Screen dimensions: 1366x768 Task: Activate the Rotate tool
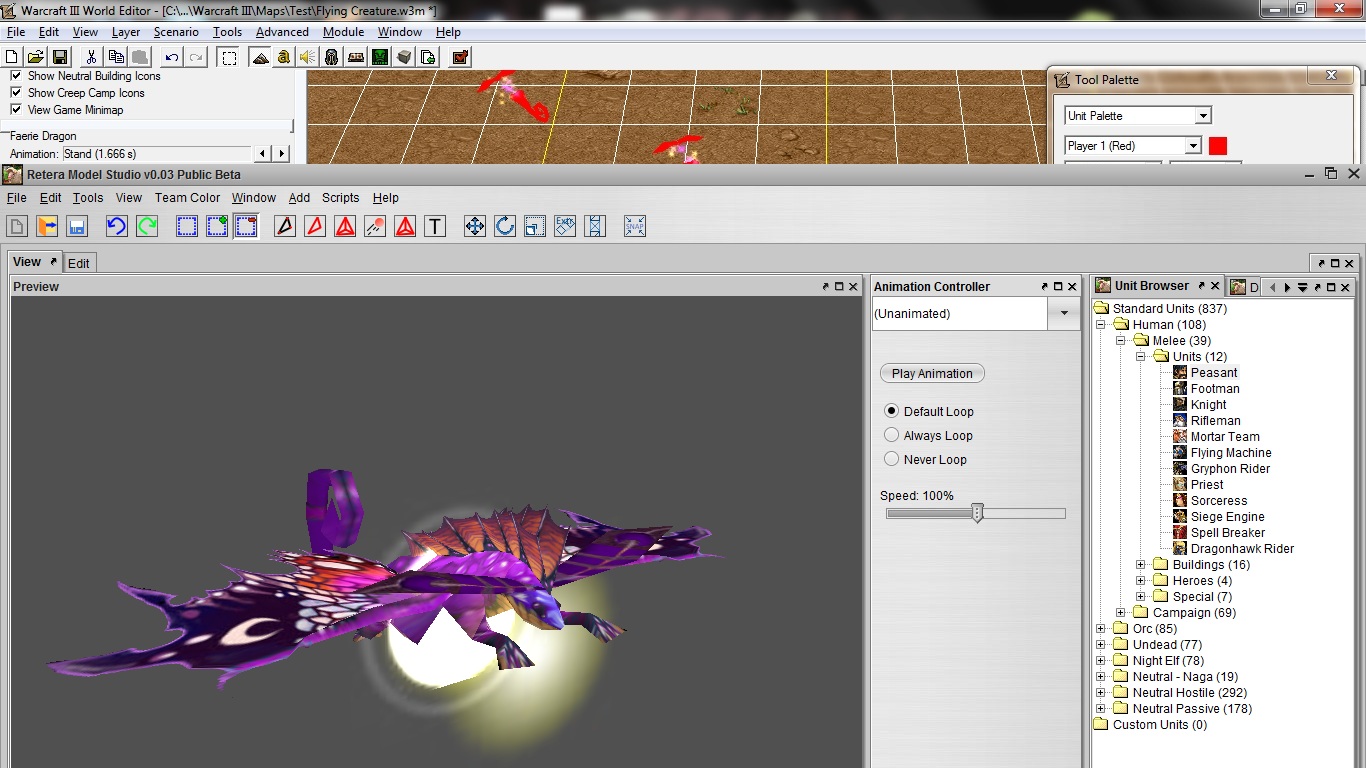click(x=505, y=226)
